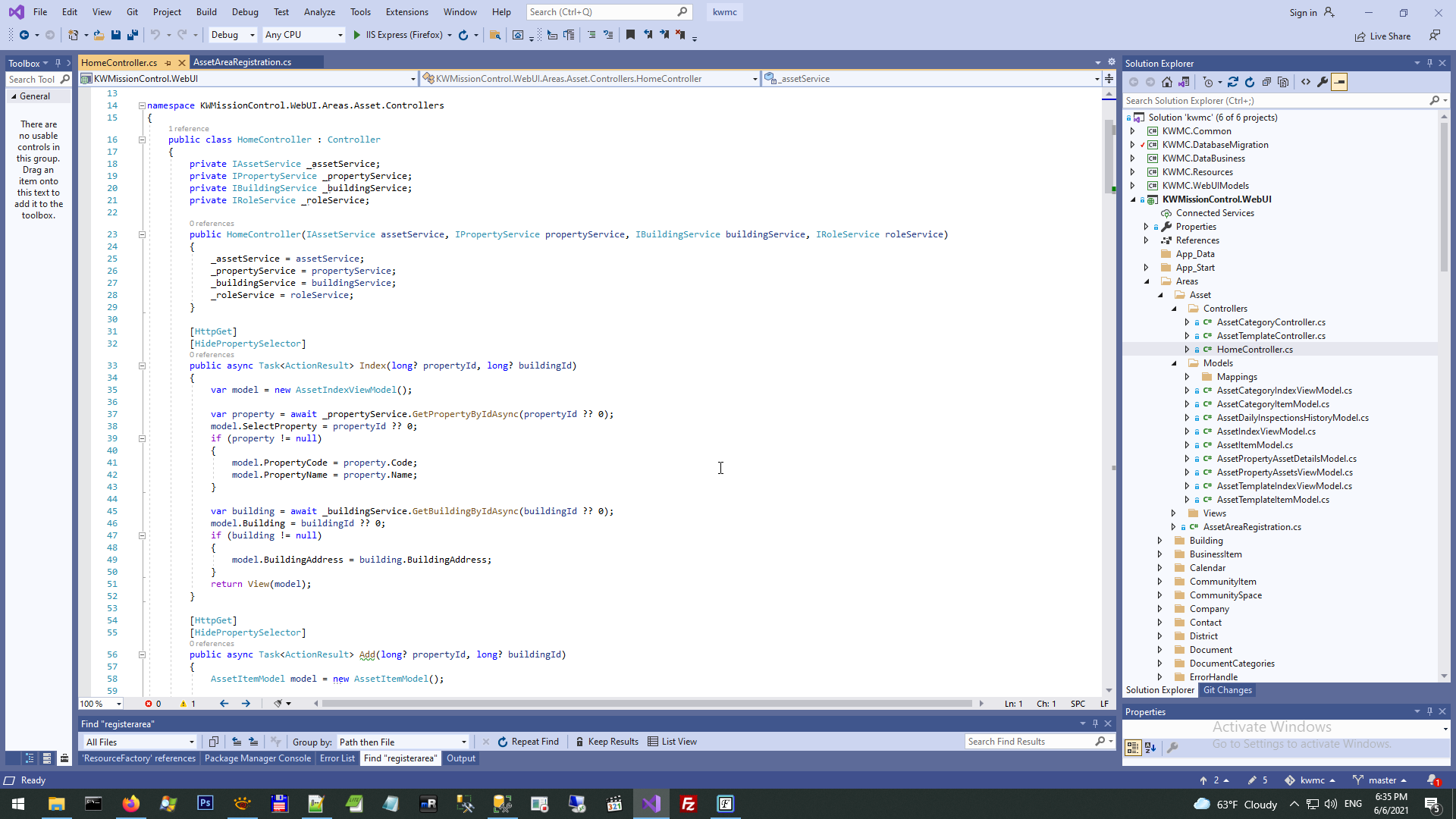The height and width of the screenshot is (819, 1456).
Task: Open Firefox from the Windows taskbar
Action: [x=130, y=804]
